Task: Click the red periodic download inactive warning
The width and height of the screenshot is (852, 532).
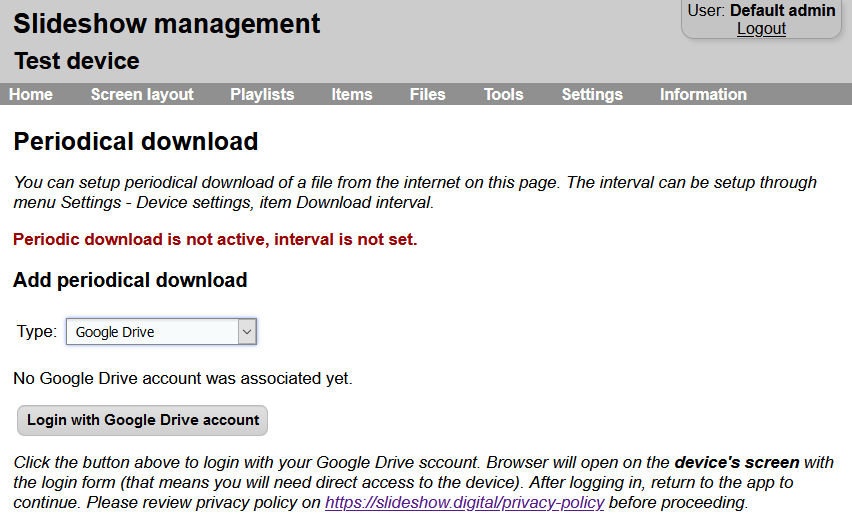Action: [x=215, y=239]
